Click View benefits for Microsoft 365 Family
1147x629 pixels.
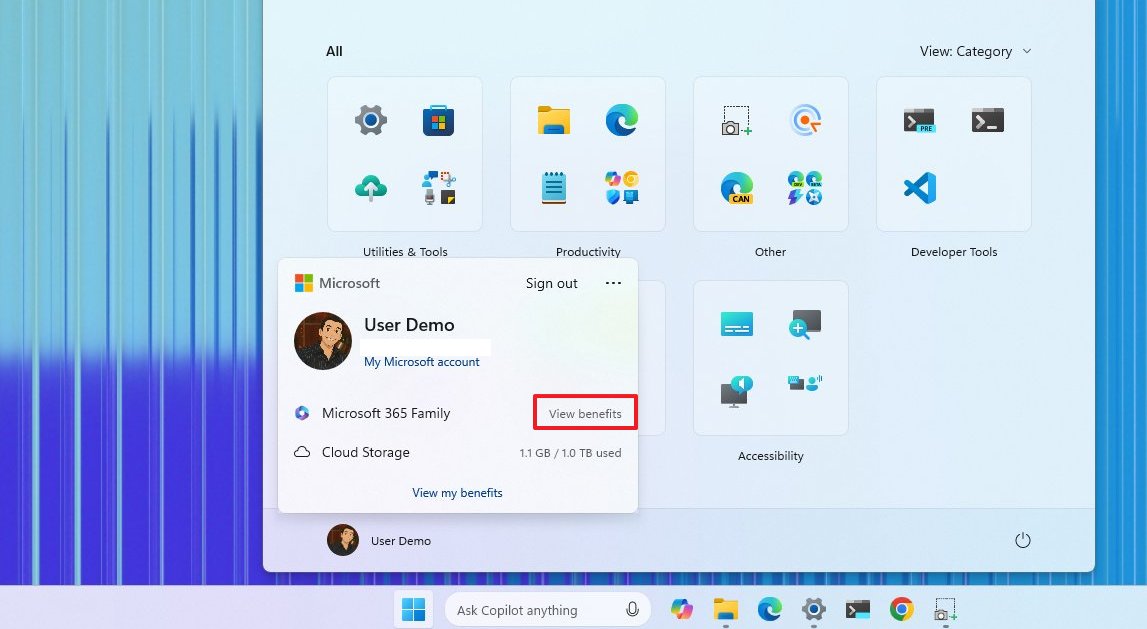click(585, 412)
